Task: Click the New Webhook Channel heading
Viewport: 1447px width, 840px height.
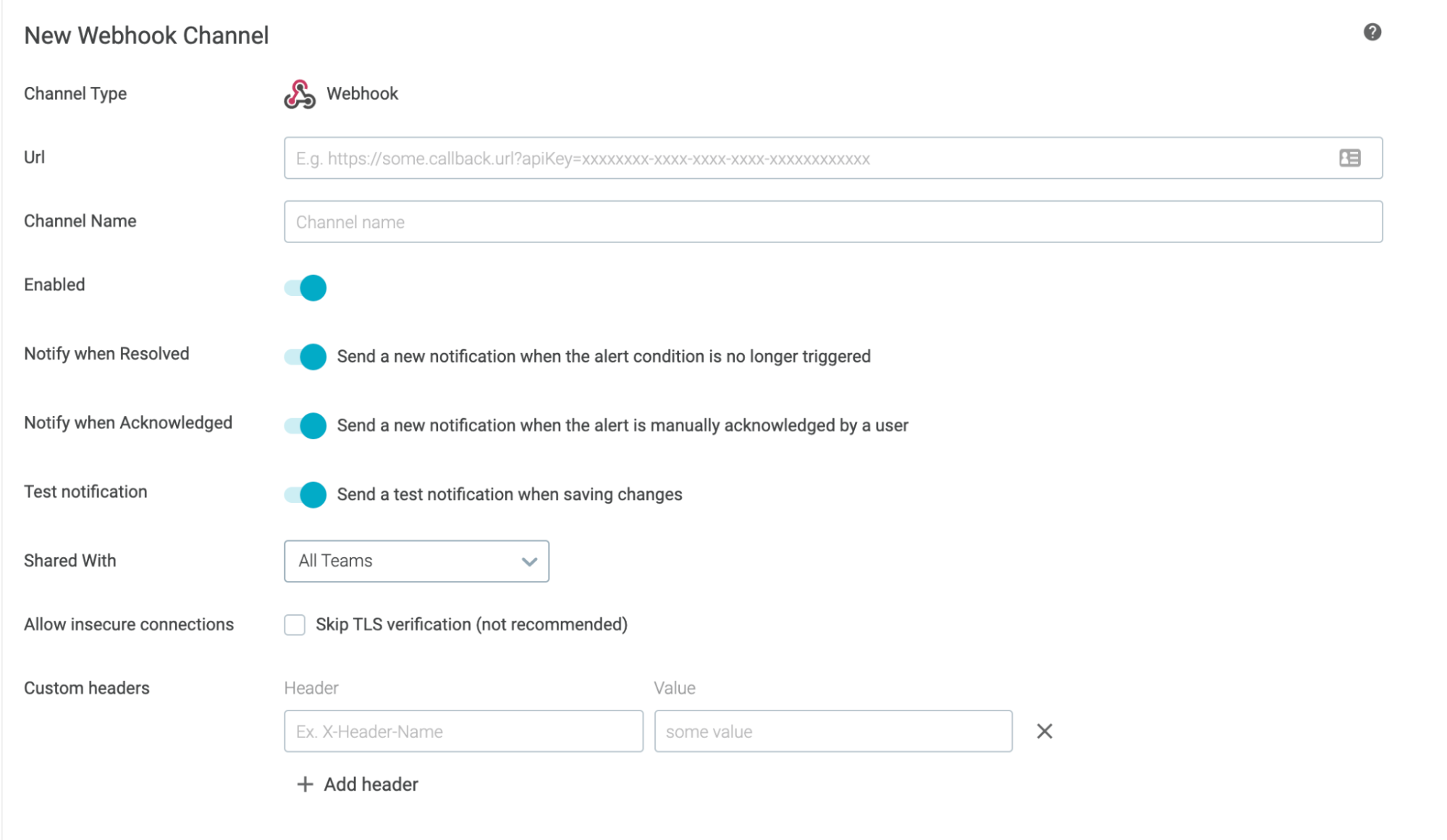Action: tap(146, 35)
